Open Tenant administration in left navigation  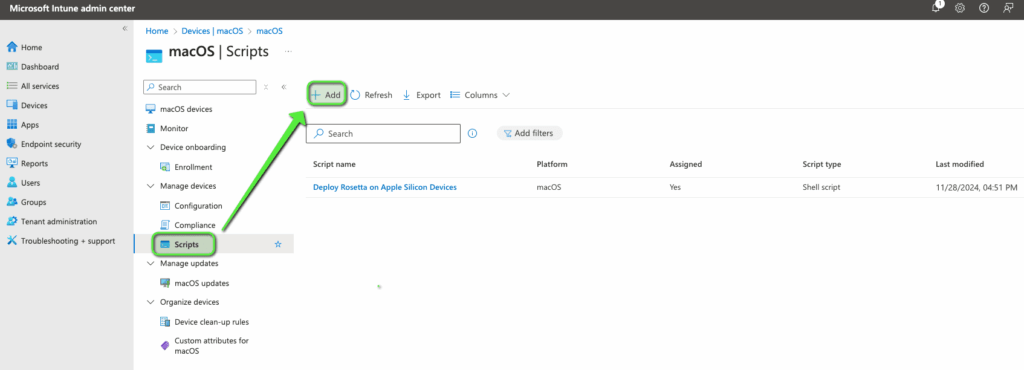(52, 221)
